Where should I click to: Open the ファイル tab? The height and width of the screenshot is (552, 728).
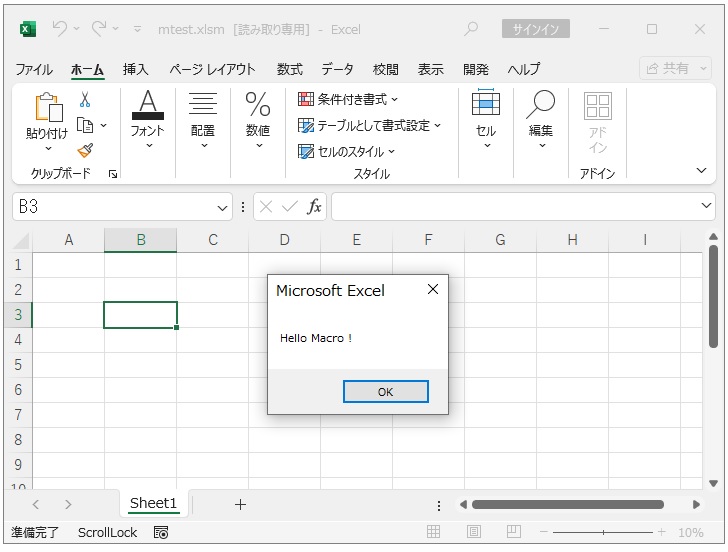[34, 69]
